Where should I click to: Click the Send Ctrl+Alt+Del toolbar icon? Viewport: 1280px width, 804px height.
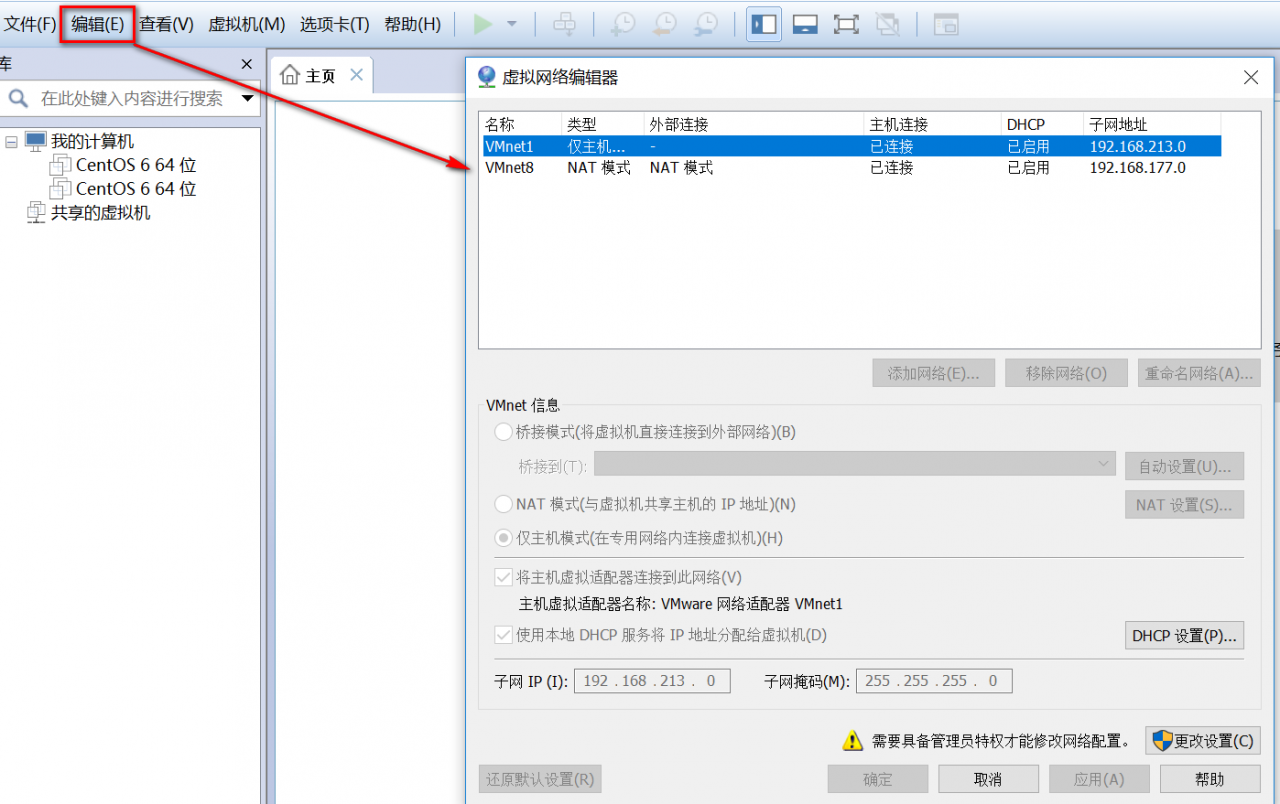pos(564,24)
